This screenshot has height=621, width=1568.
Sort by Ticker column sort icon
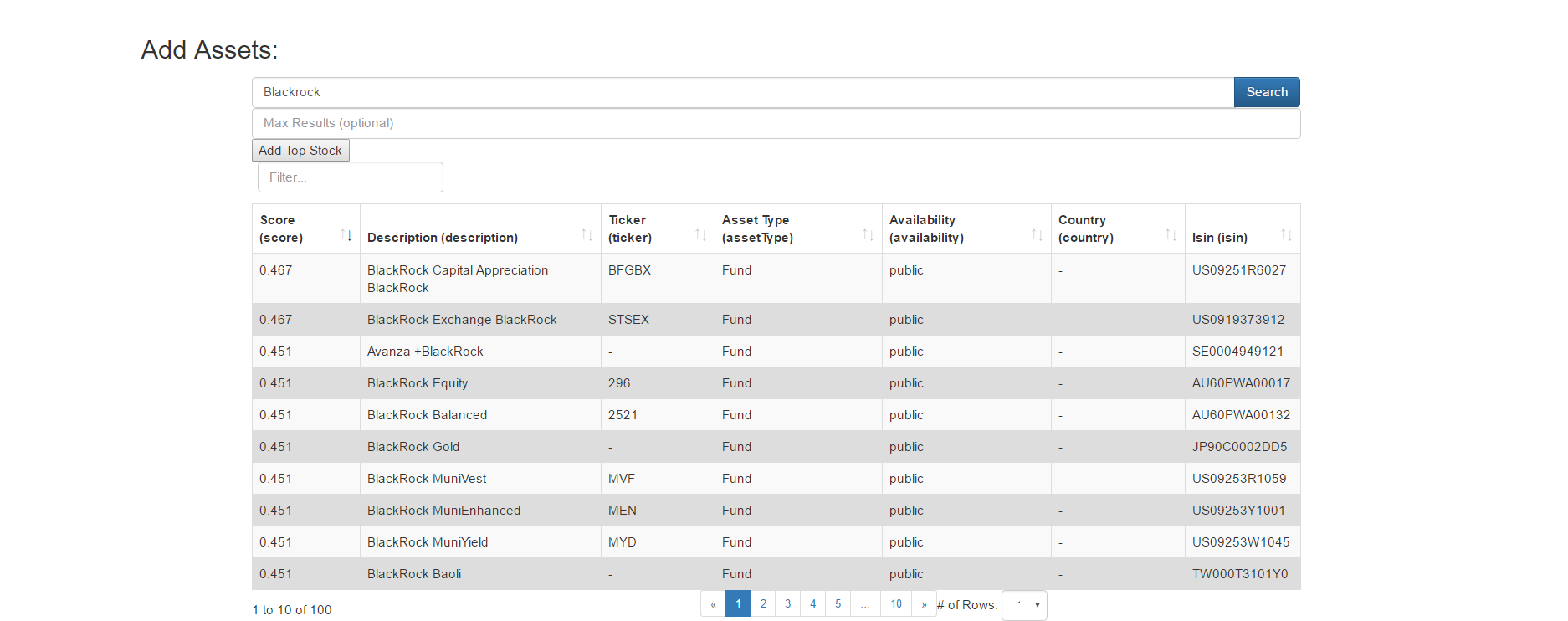click(701, 235)
